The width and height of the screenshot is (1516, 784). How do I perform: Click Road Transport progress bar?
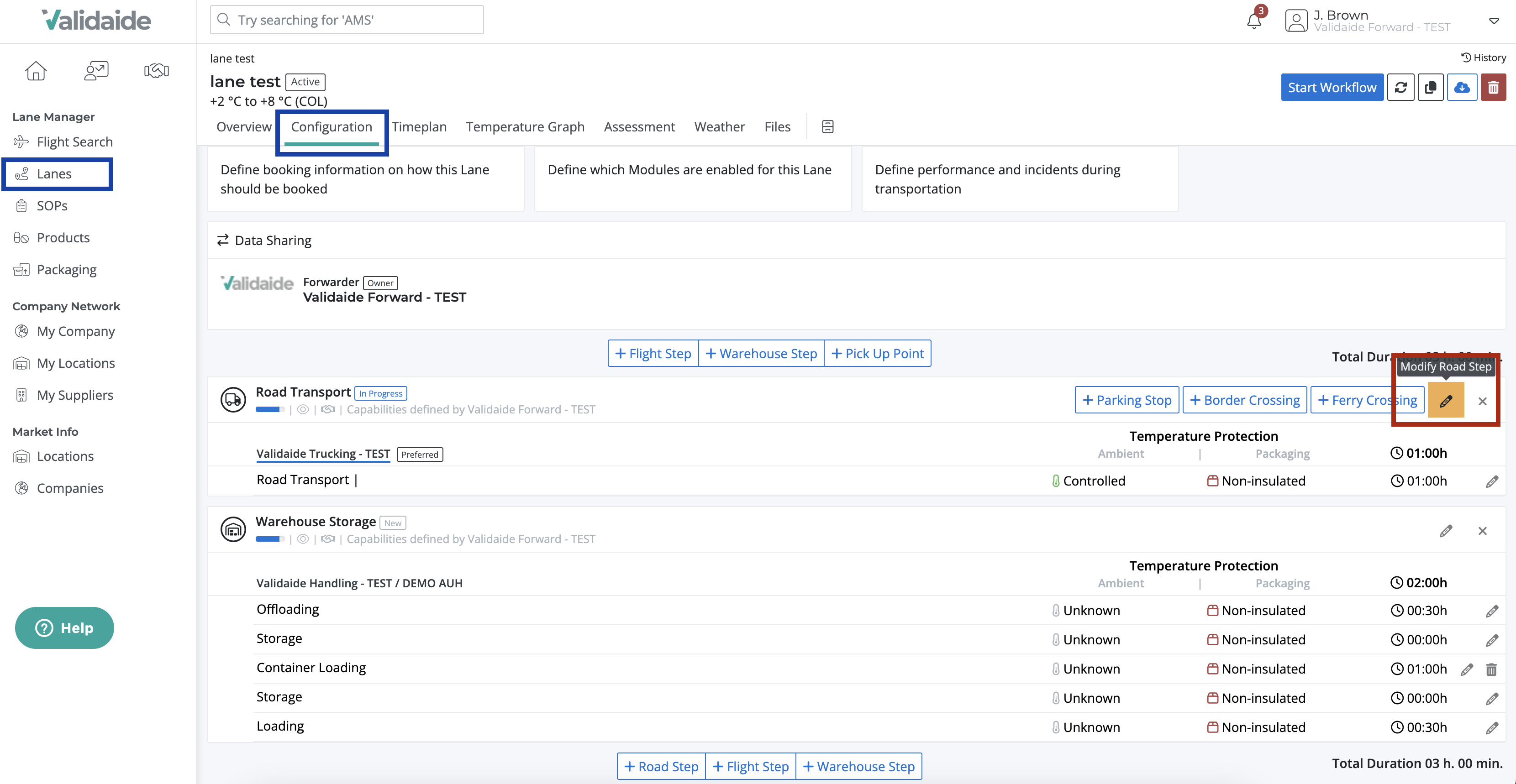pos(270,409)
